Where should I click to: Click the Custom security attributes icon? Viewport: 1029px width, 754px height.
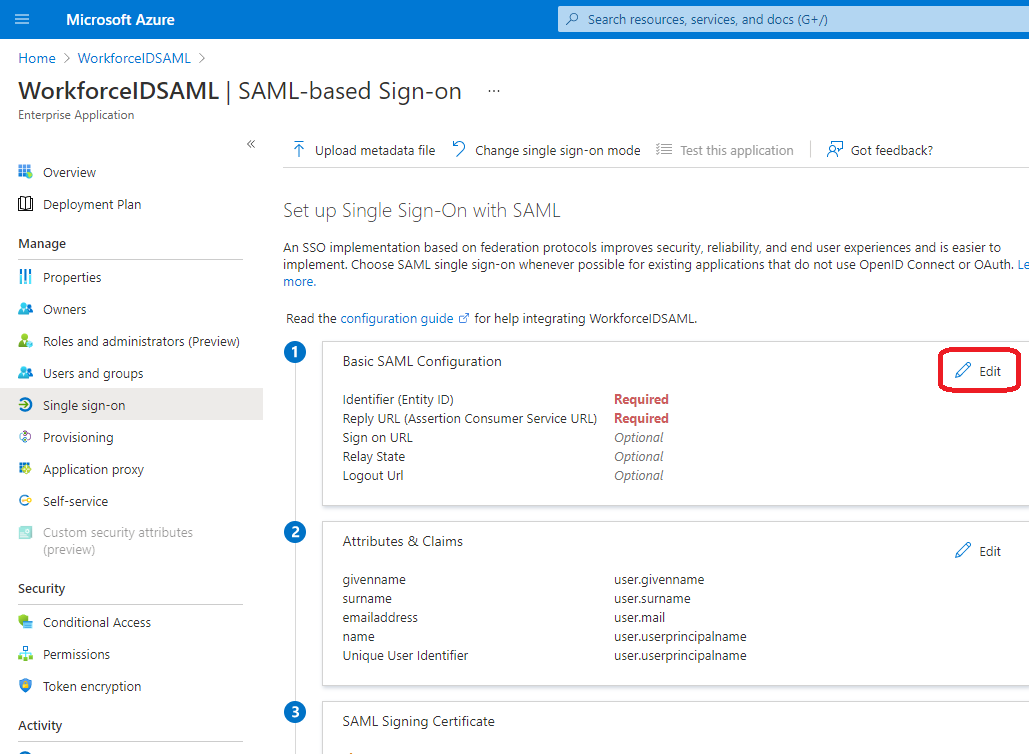[26, 532]
